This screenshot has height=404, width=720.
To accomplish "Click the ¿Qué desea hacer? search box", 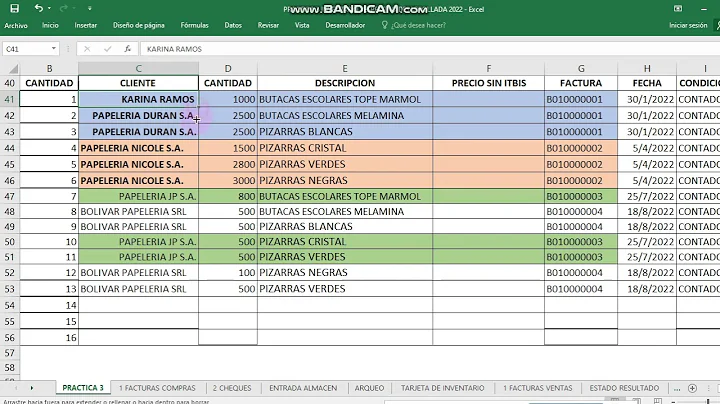I will [418, 25].
